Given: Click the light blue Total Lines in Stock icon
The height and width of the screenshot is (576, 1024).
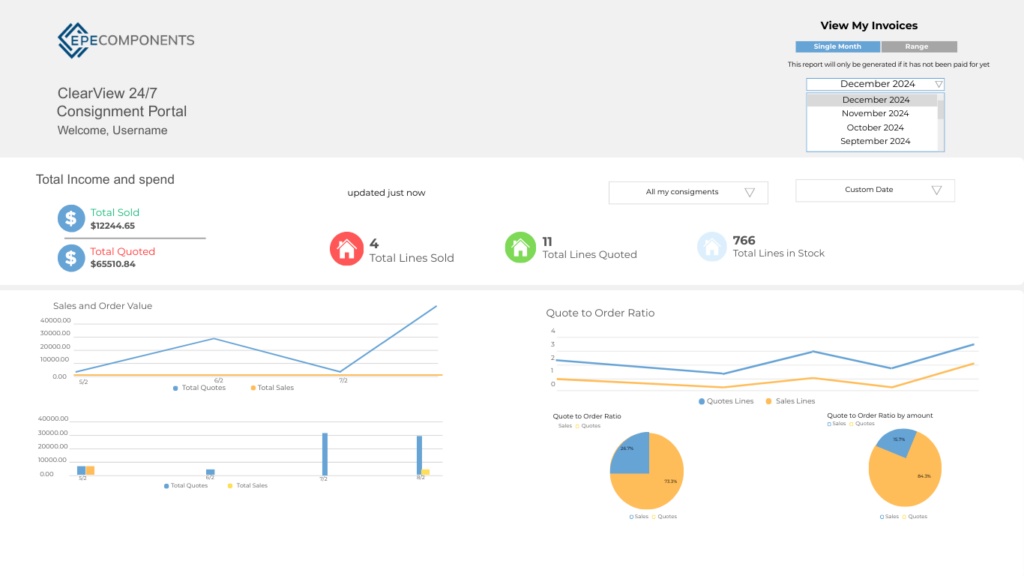Looking at the screenshot, I should (711, 247).
